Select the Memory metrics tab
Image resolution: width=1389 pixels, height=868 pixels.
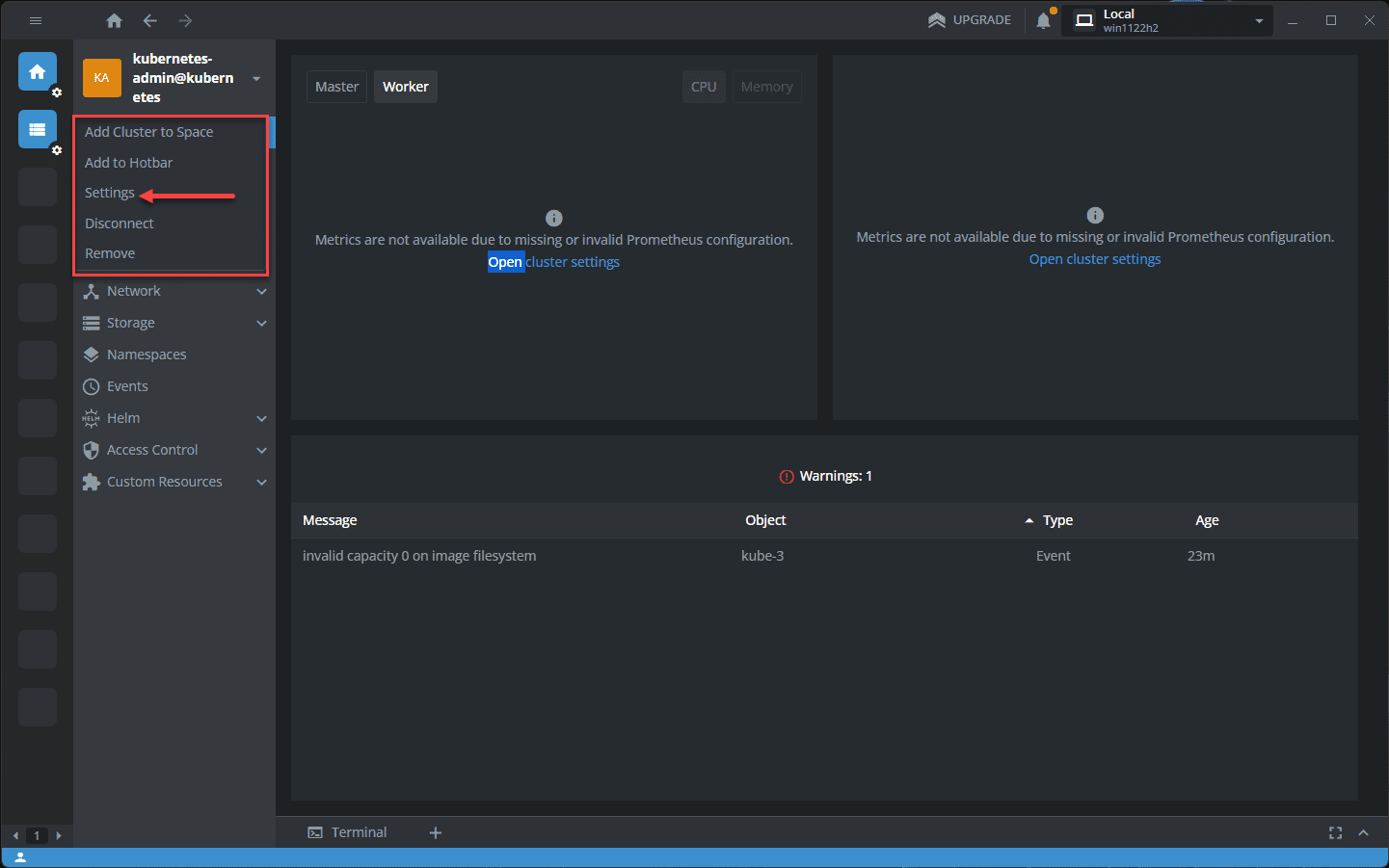point(767,87)
